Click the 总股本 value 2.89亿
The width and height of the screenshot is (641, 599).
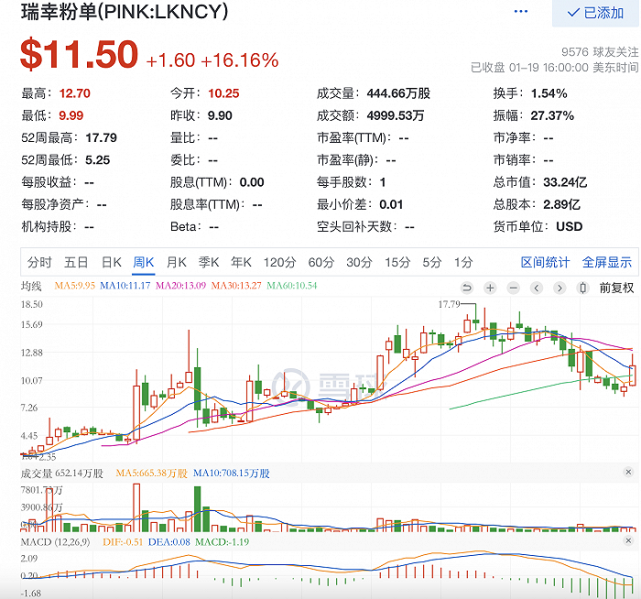(562, 204)
